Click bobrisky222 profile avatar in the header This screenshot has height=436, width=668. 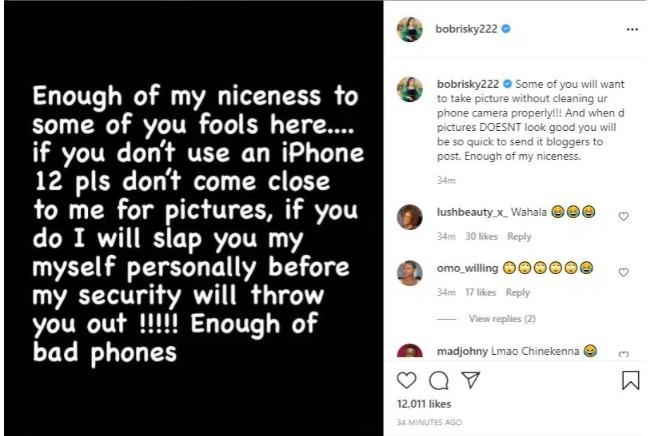pyautogui.click(x=411, y=29)
